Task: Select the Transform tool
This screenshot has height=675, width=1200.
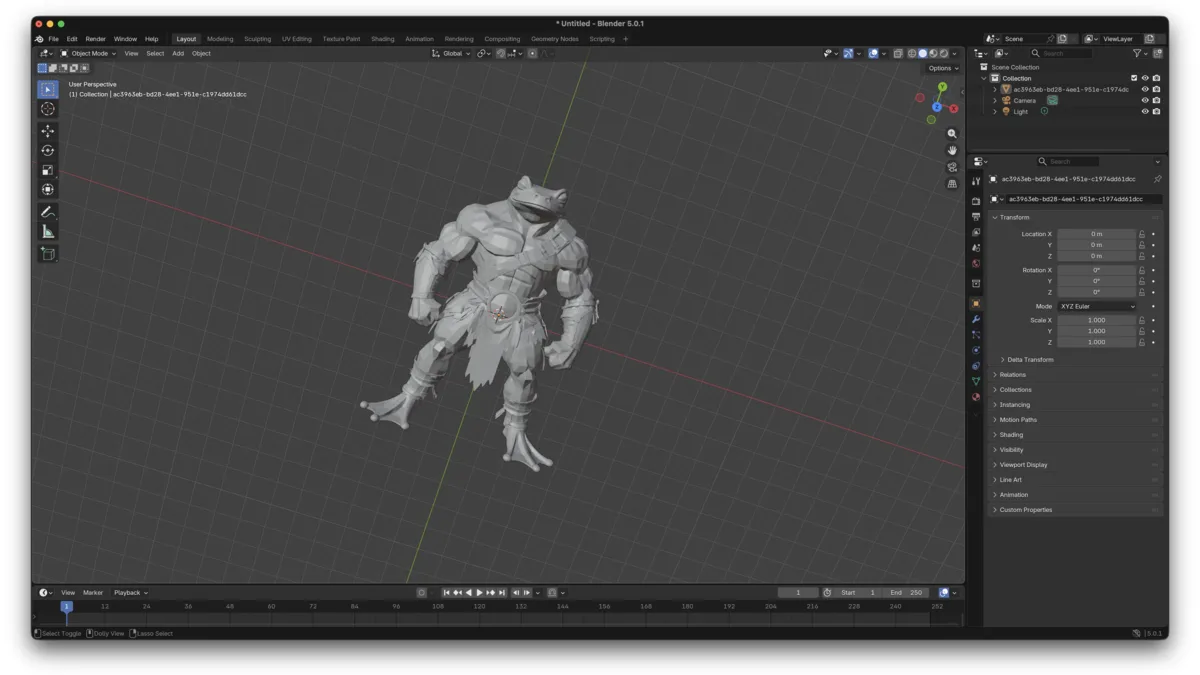Action: click(x=48, y=189)
